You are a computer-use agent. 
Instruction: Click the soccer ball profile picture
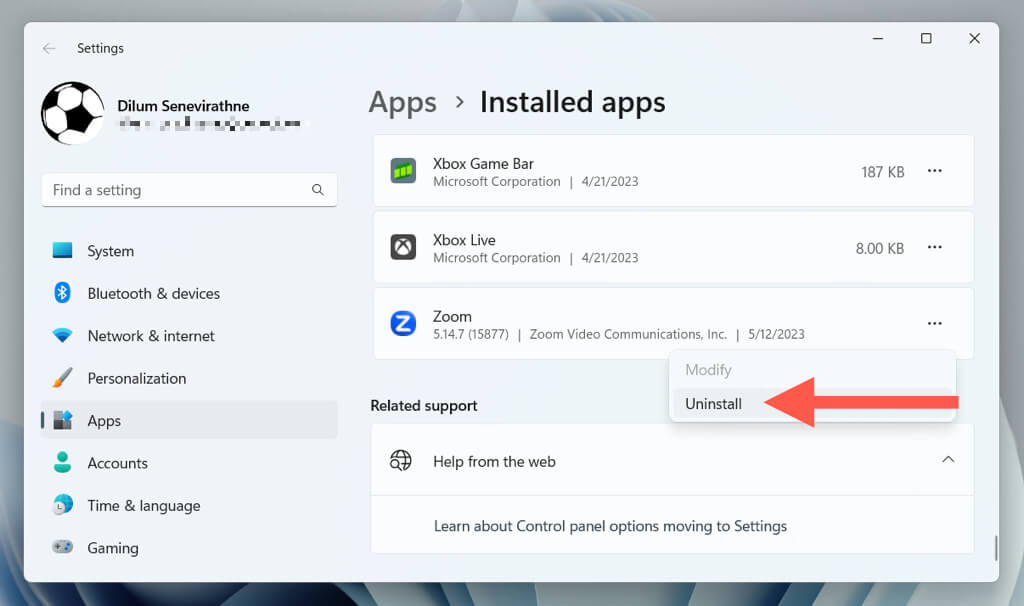pos(72,113)
